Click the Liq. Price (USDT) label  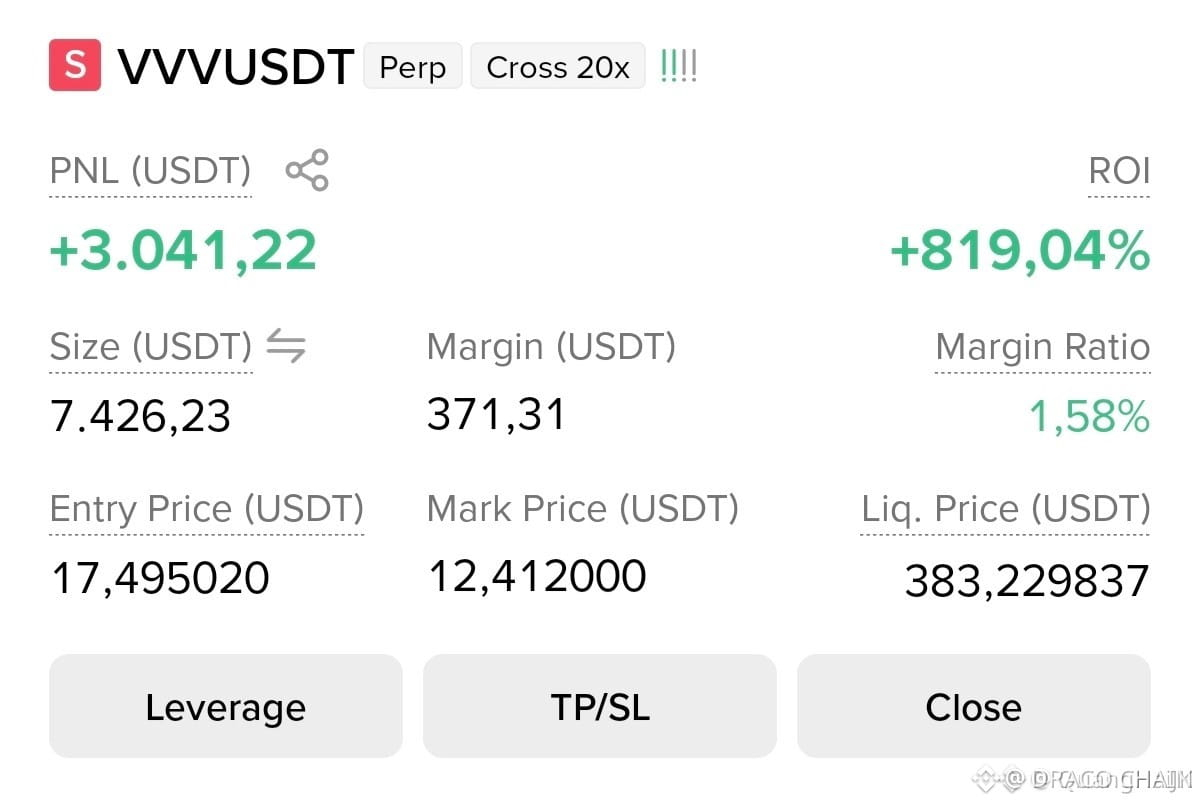[1005, 509]
